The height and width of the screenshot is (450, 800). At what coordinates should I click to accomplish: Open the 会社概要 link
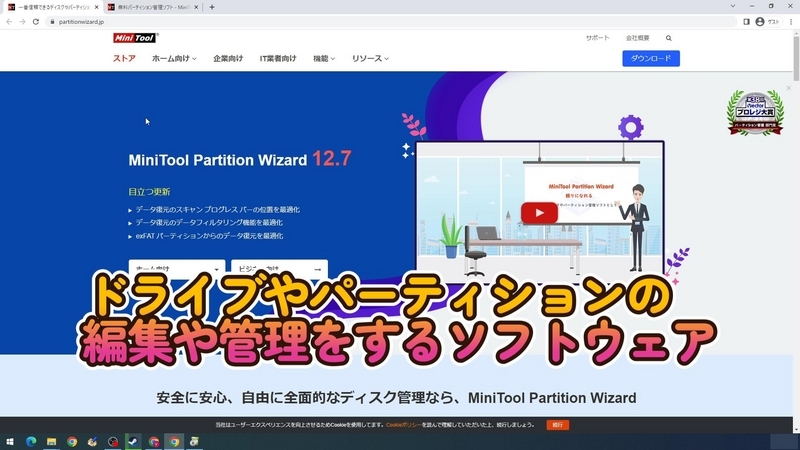click(638, 38)
